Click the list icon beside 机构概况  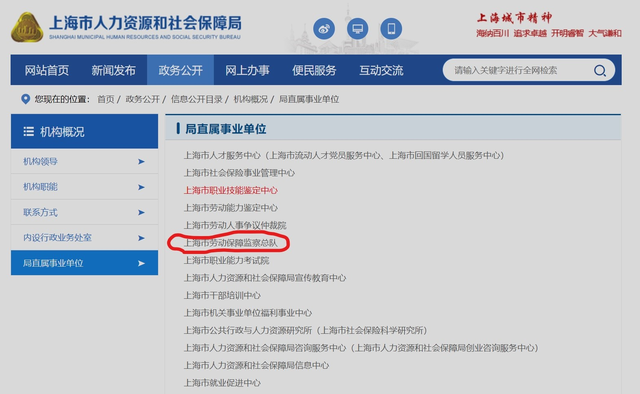[x=29, y=131]
